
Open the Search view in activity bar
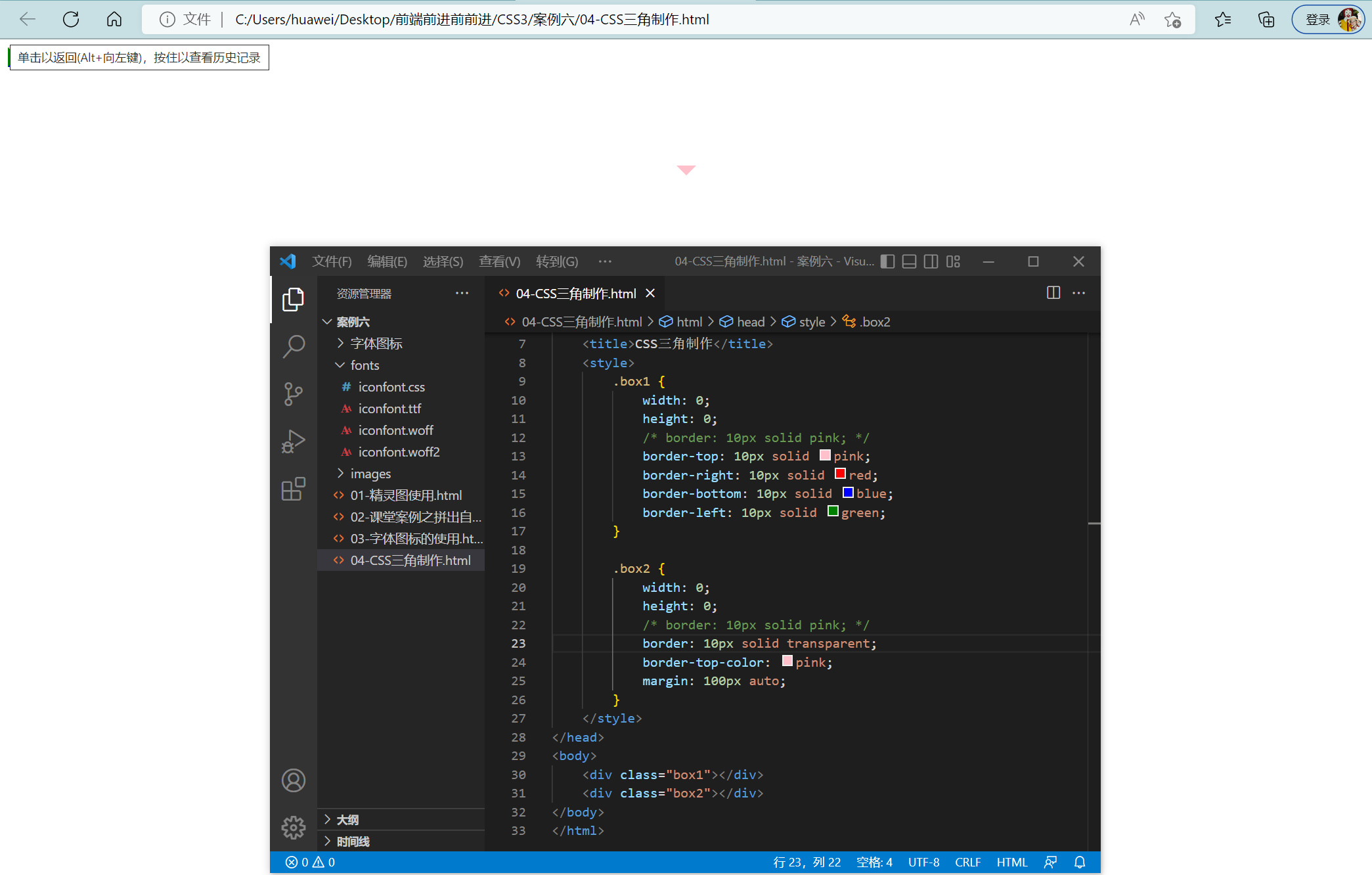[293, 346]
